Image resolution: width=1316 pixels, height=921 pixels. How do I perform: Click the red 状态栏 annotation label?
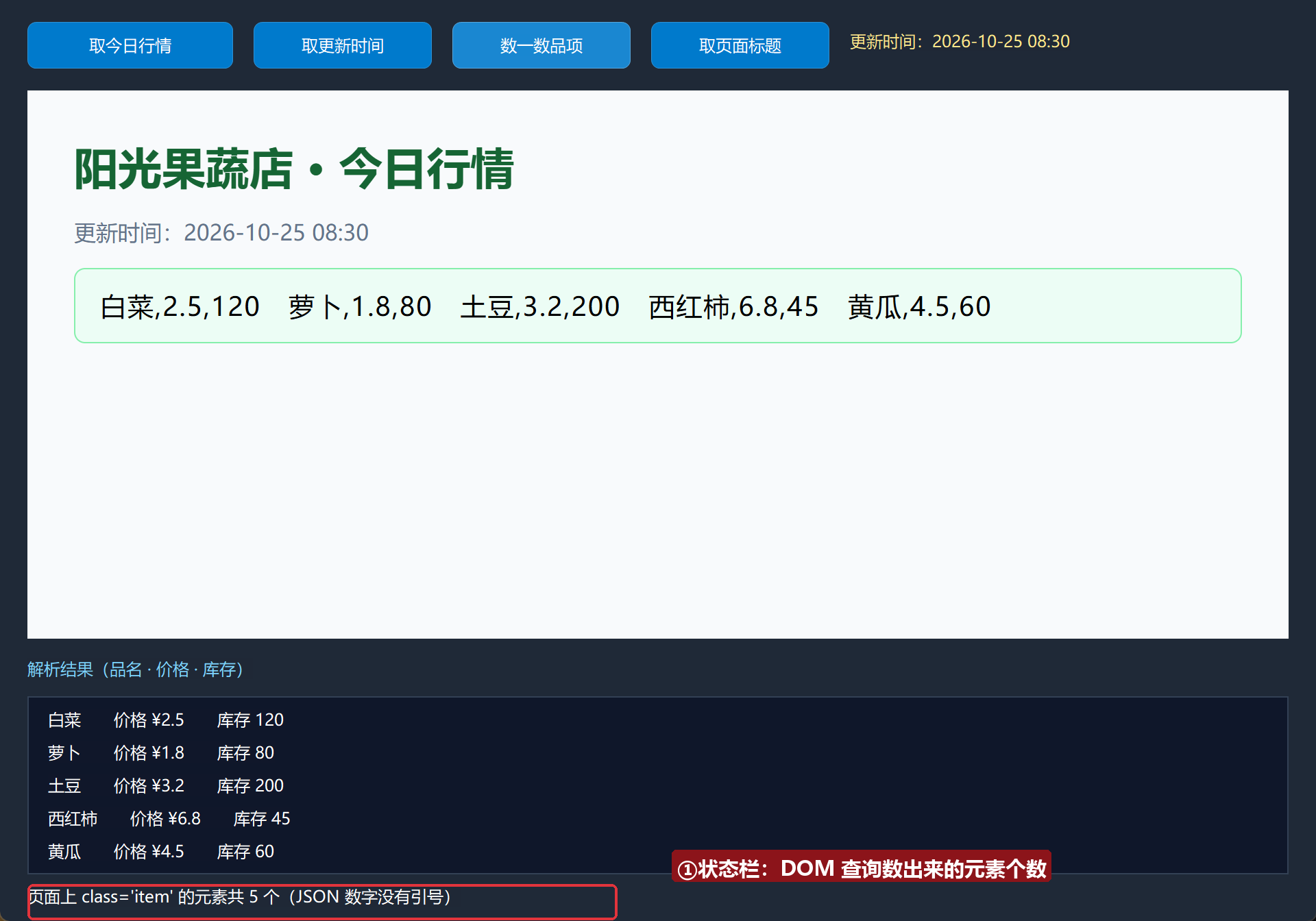[862, 867]
